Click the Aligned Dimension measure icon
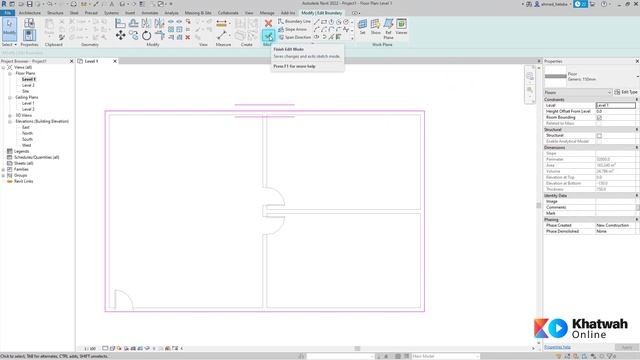Viewport: 640px width, 360px height. 221,24
